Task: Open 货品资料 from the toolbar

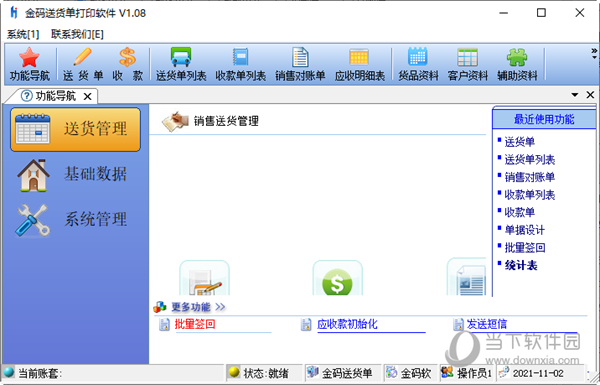Action: pyautogui.click(x=418, y=64)
